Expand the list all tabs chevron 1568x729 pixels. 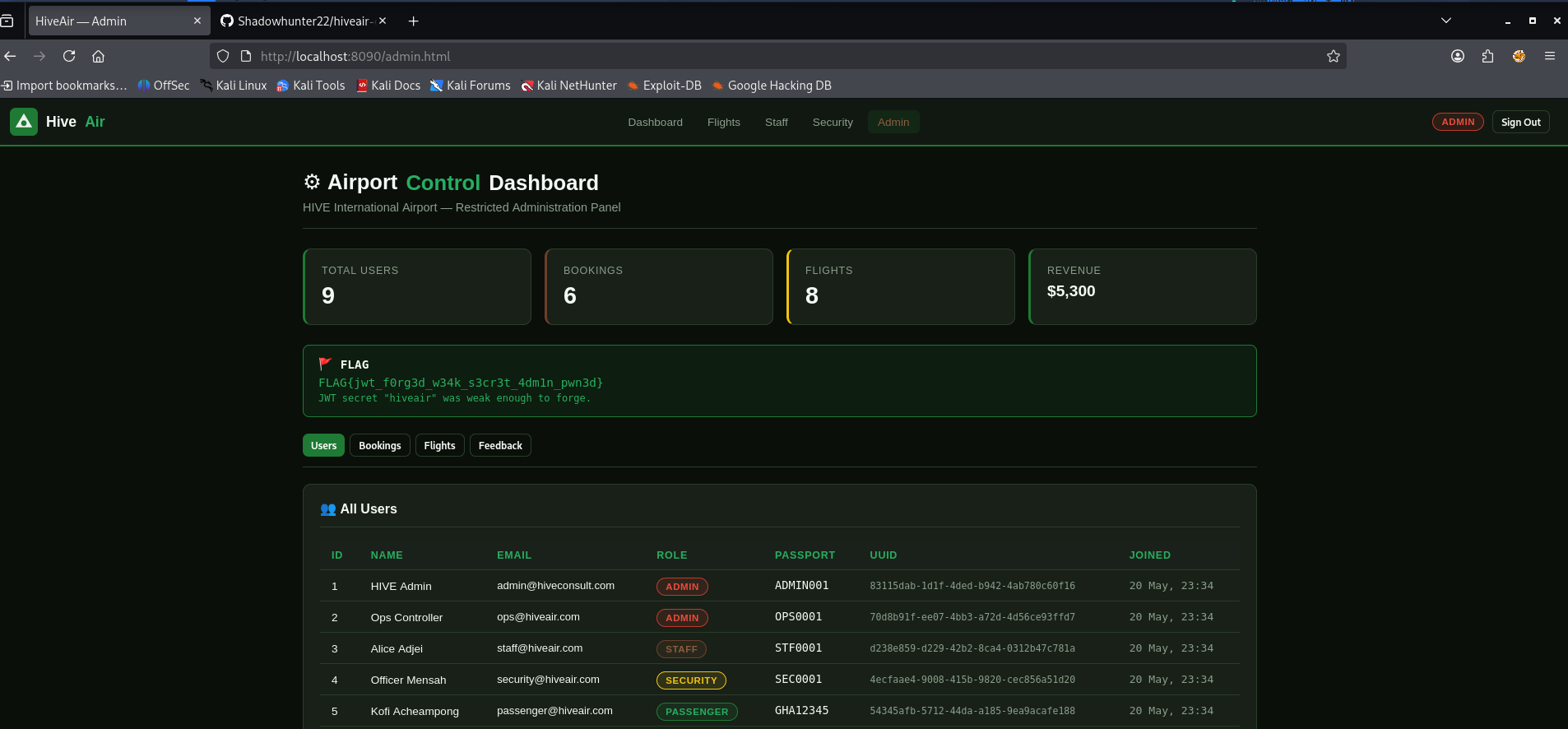[x=1446, y=21]
